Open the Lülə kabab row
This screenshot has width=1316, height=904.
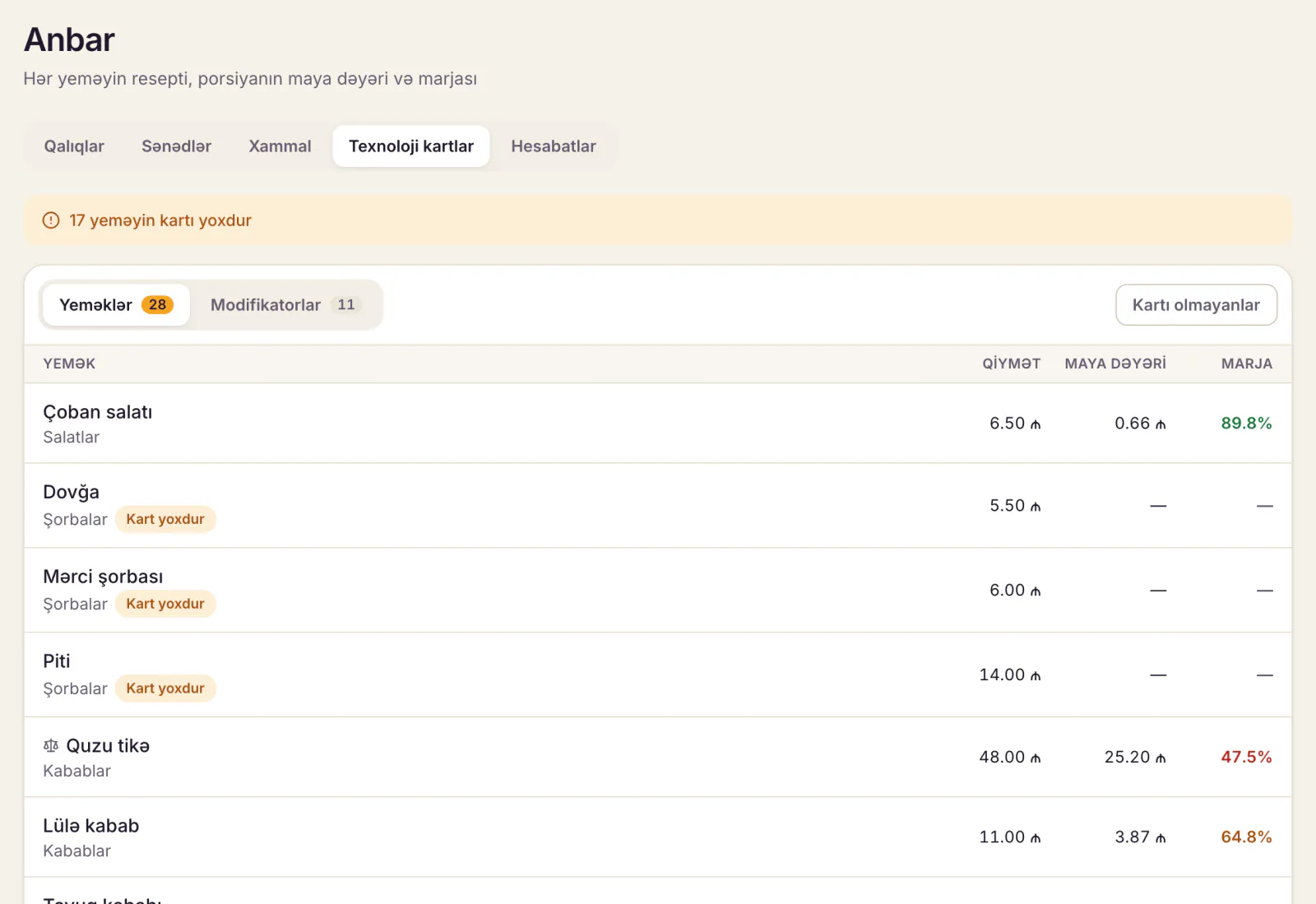[x=658, y=837]
